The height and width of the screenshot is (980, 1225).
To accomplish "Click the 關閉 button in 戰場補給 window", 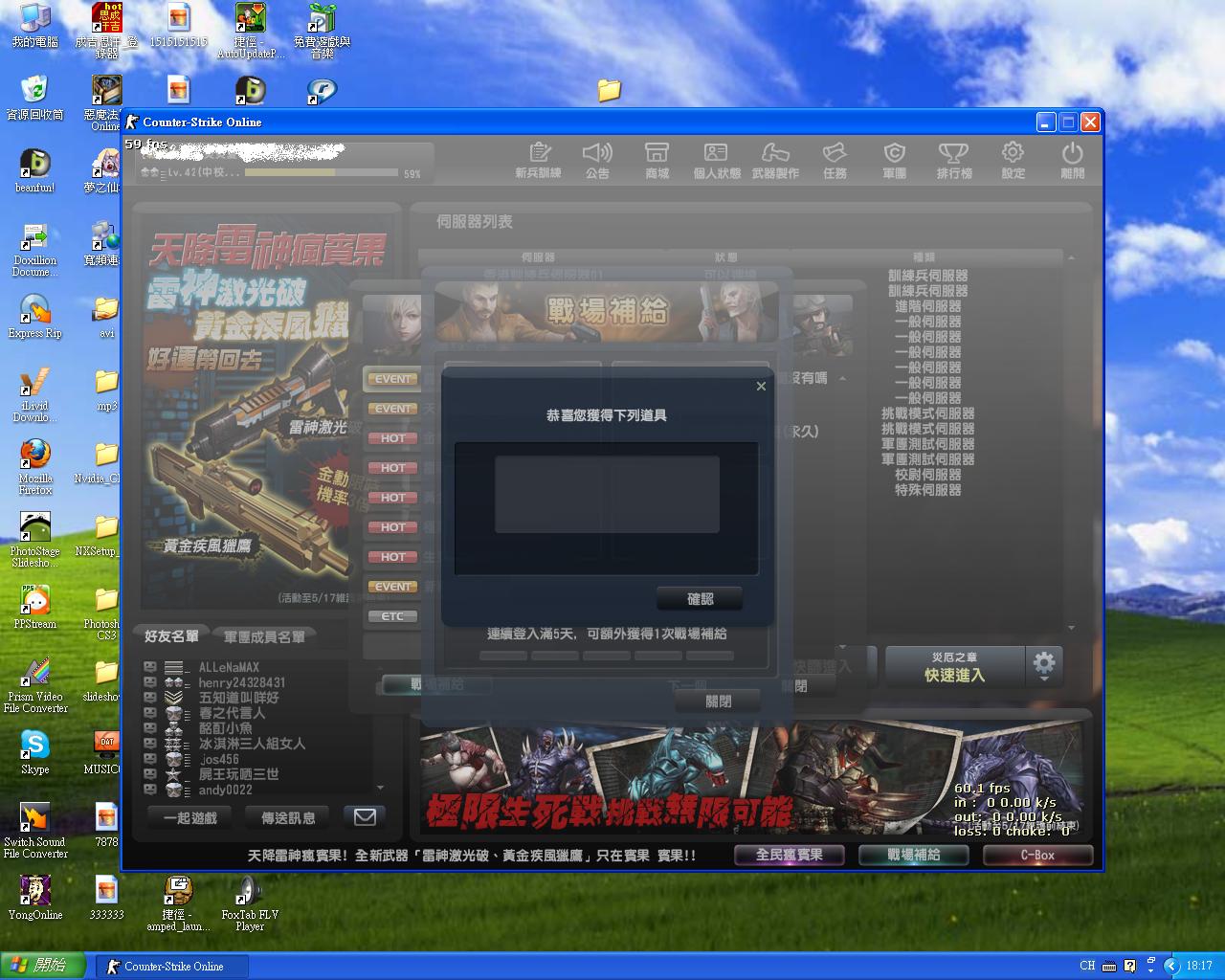I will [x=718, y=702].
